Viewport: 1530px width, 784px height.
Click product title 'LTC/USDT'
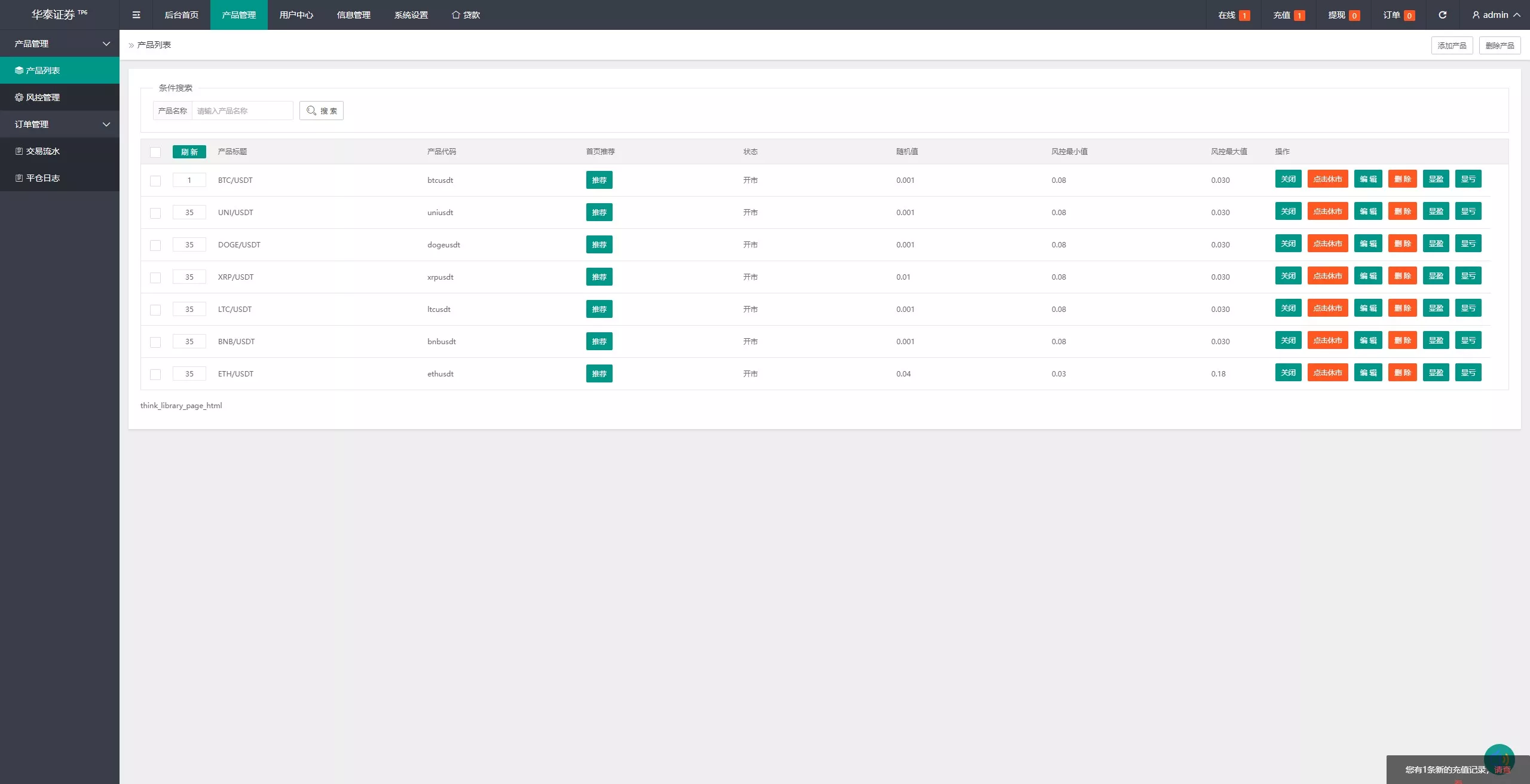click(x=234, y=309)
